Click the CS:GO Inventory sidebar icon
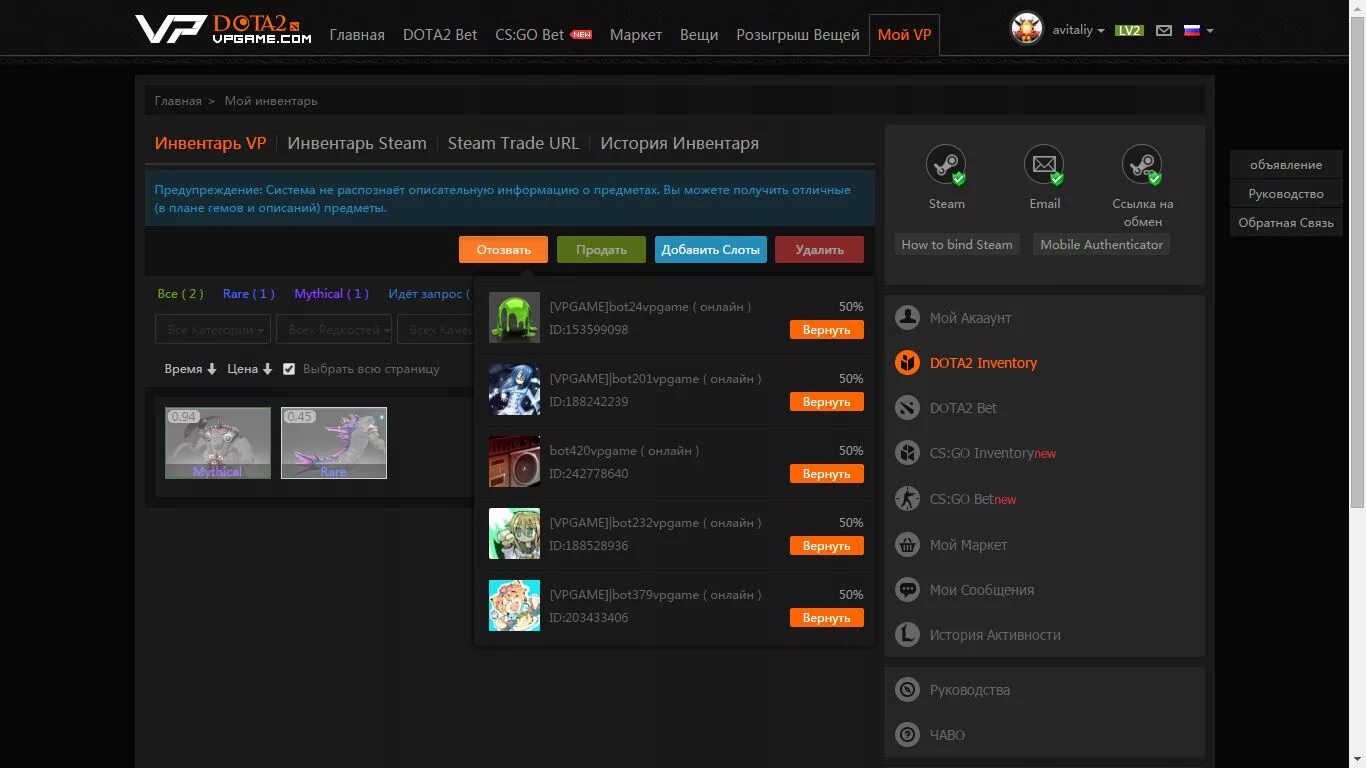1366x768 pixels. tap(907, 453)
